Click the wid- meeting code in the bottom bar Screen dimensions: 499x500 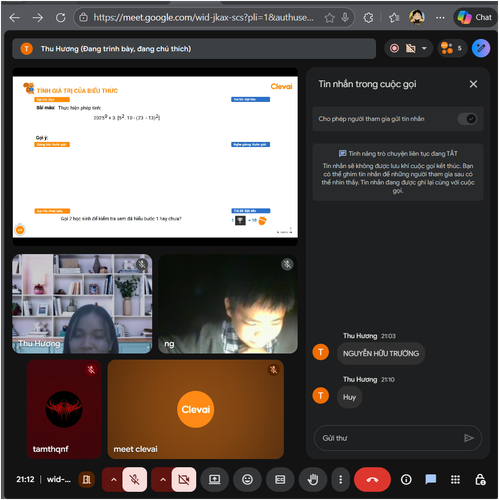[59, 479]
